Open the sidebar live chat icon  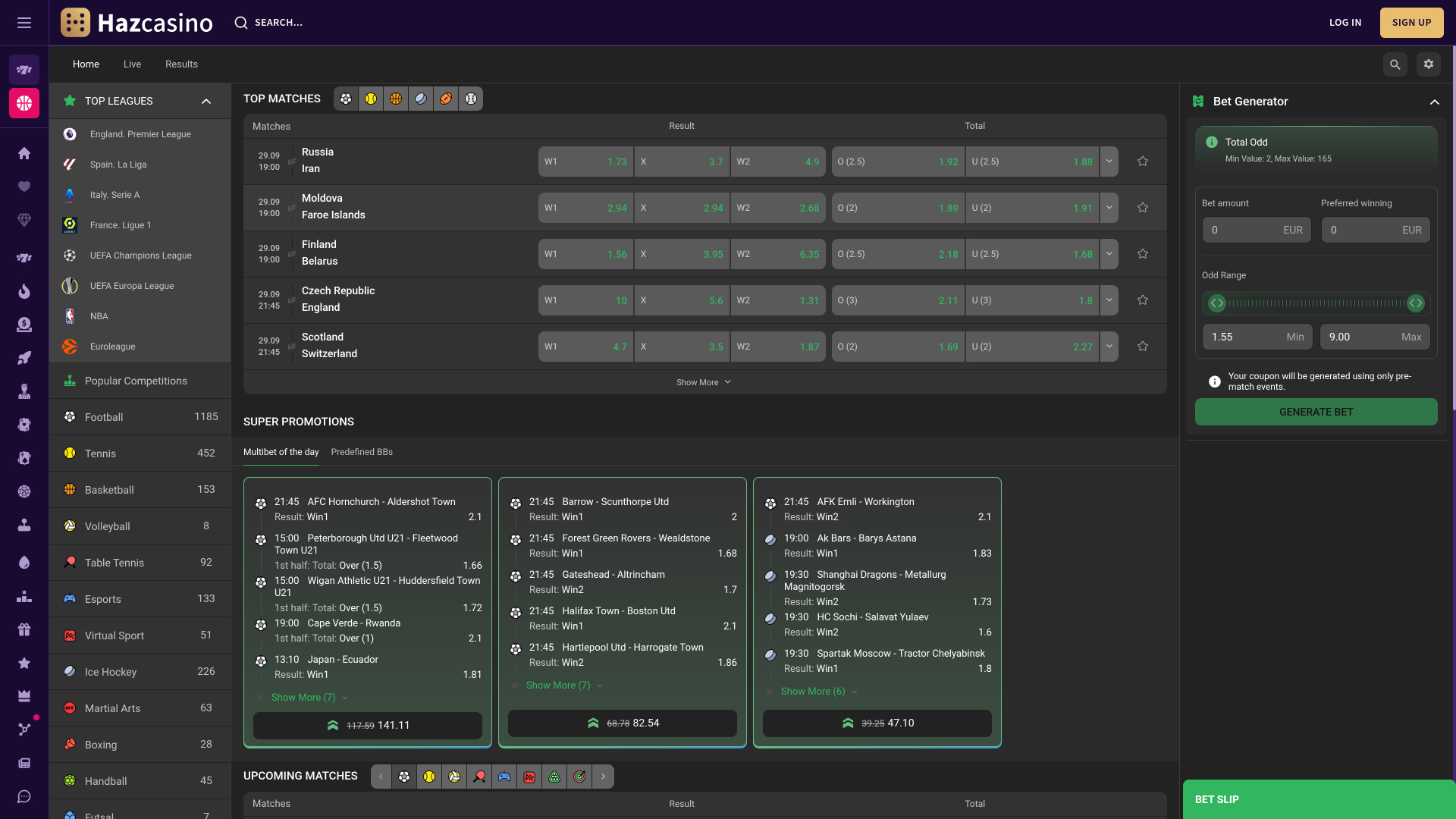pos(24,796)
